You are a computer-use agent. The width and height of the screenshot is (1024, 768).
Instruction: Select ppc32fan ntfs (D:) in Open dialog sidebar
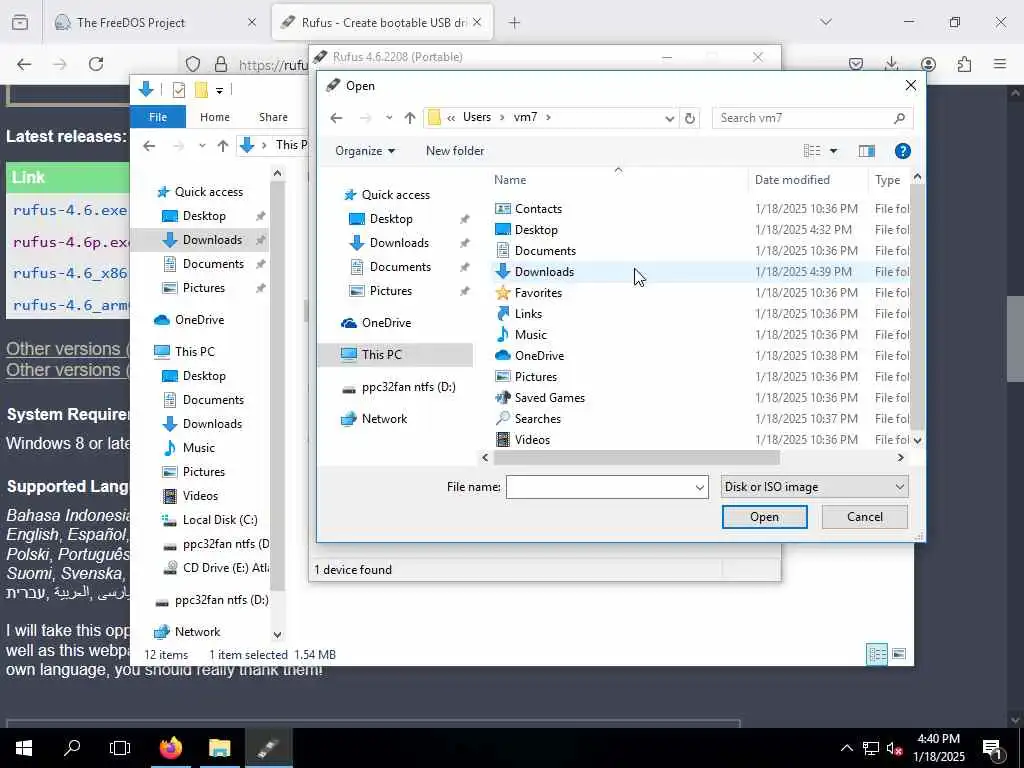pos(399,387)
